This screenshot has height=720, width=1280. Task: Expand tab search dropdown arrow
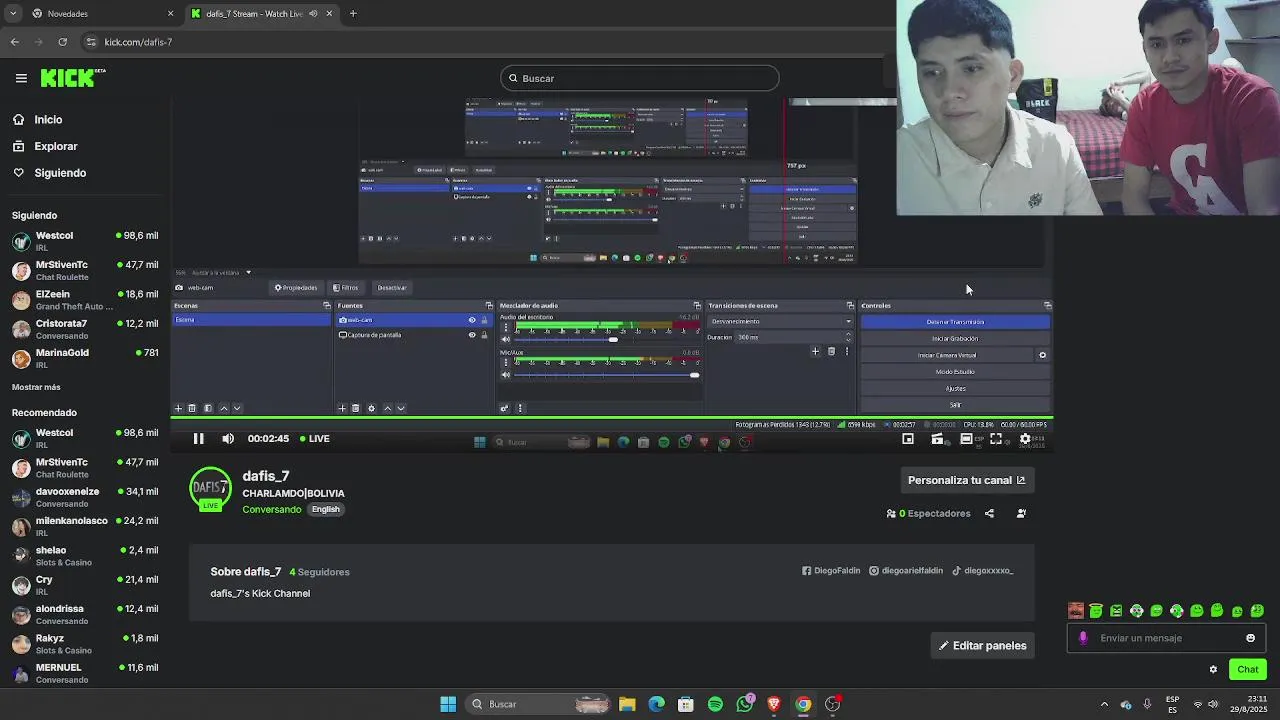[x=12, y=14]
